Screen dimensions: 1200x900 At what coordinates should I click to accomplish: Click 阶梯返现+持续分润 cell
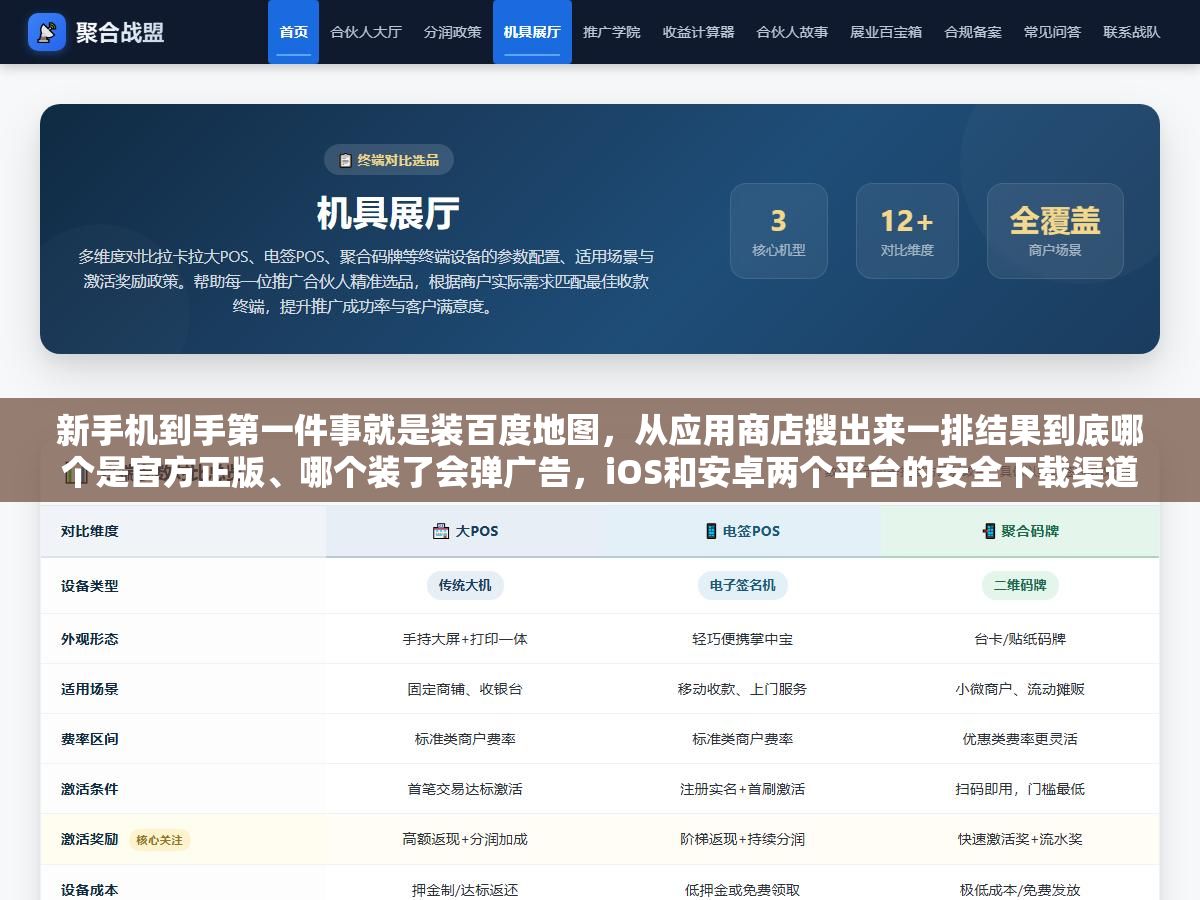(x=742, y=839)
